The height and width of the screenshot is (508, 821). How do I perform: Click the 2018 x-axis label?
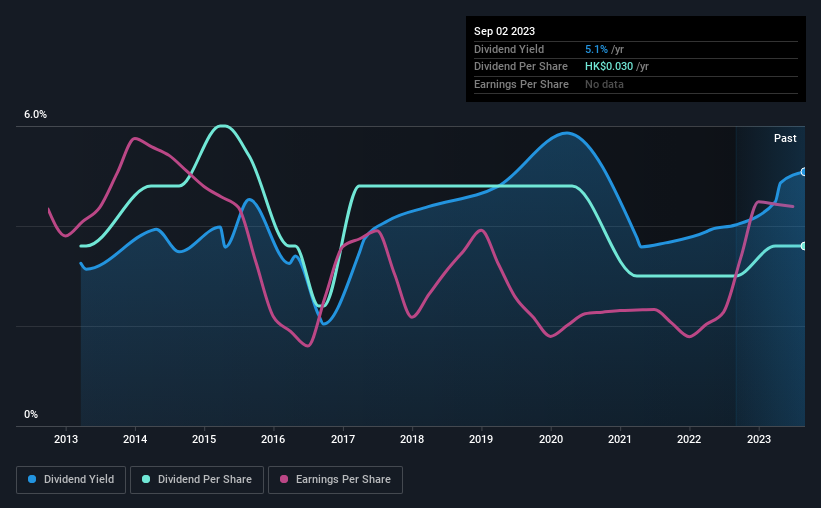[412, 439]
